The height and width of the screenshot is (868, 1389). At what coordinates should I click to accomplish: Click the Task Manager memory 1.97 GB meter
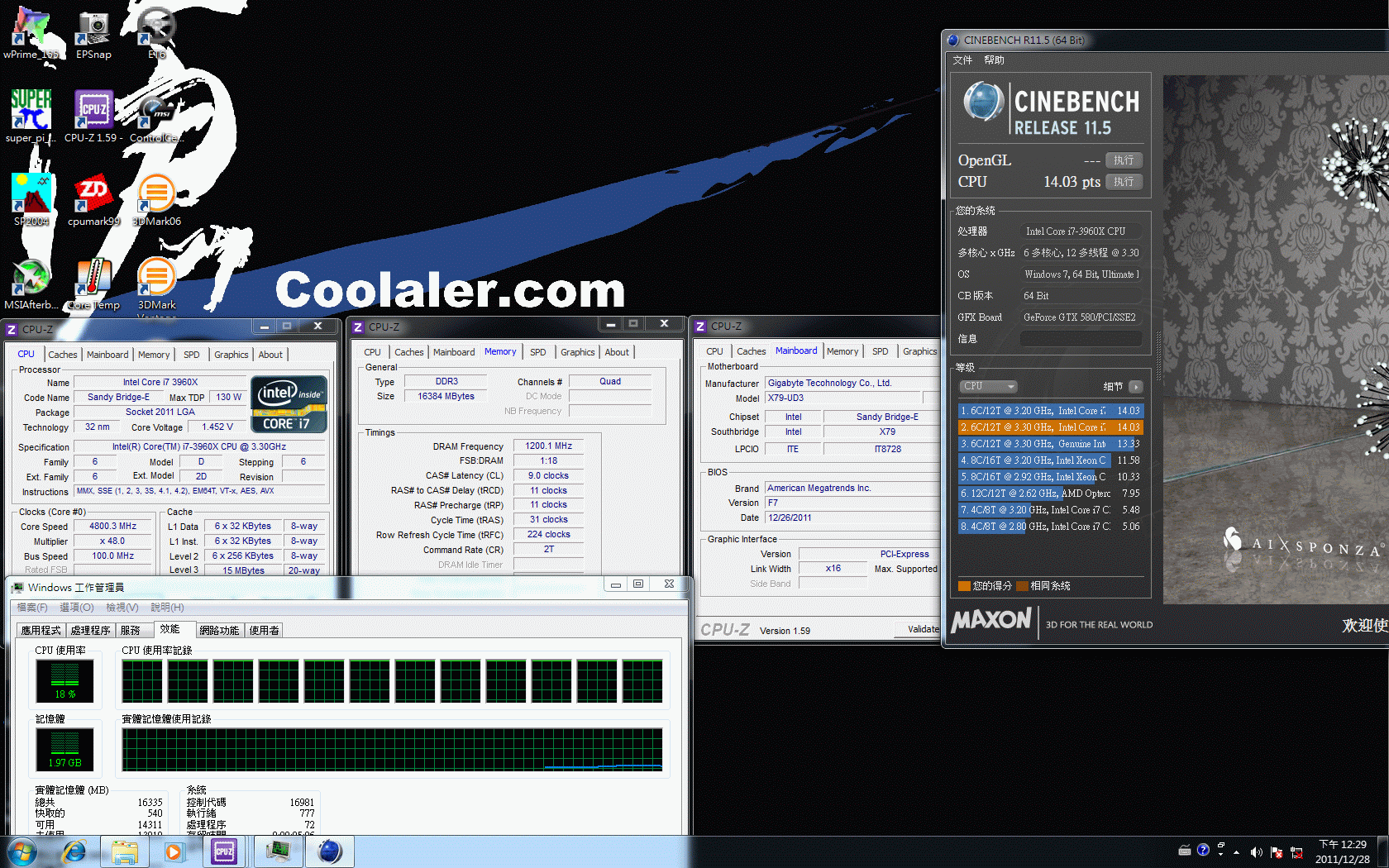pyautogui.click(x=65, y=749)
